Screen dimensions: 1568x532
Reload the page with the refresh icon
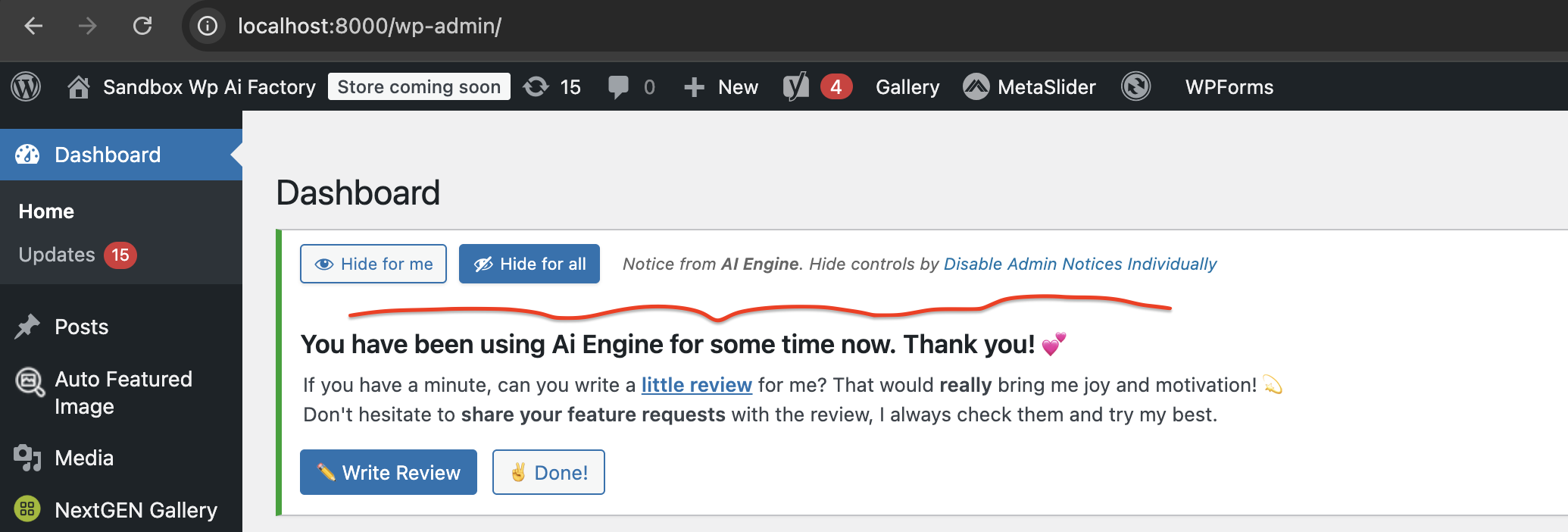coord(142,26)
